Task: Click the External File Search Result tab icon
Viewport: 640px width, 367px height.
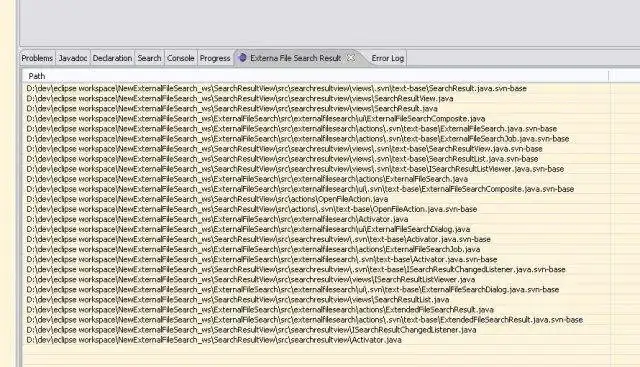Action: click(242, 58)
